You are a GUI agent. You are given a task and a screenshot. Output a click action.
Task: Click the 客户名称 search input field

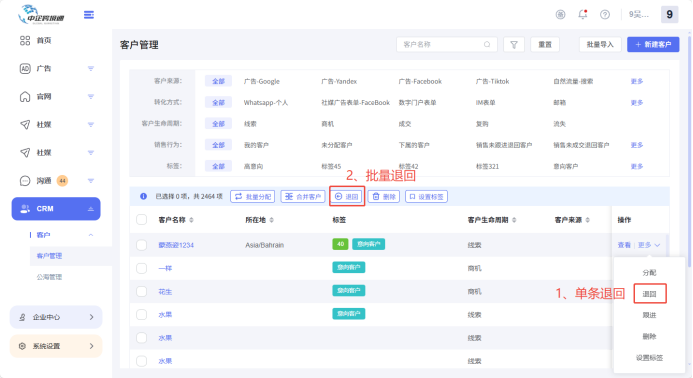tap(446, 44)
